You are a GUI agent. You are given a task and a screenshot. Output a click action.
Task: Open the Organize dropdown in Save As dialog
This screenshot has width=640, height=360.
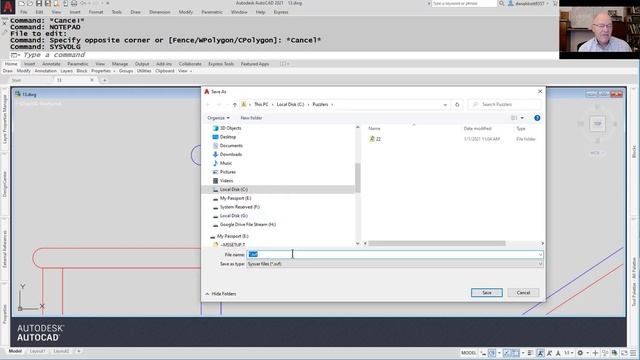[x=218, y=118]
